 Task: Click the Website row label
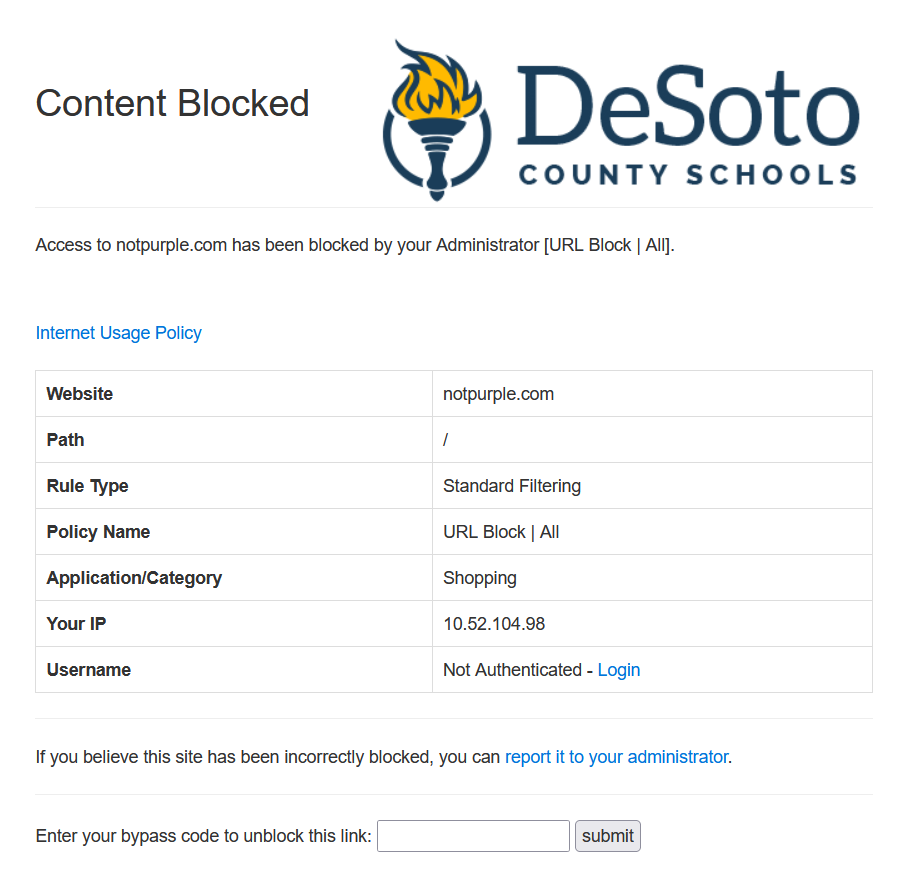(80, 394)
